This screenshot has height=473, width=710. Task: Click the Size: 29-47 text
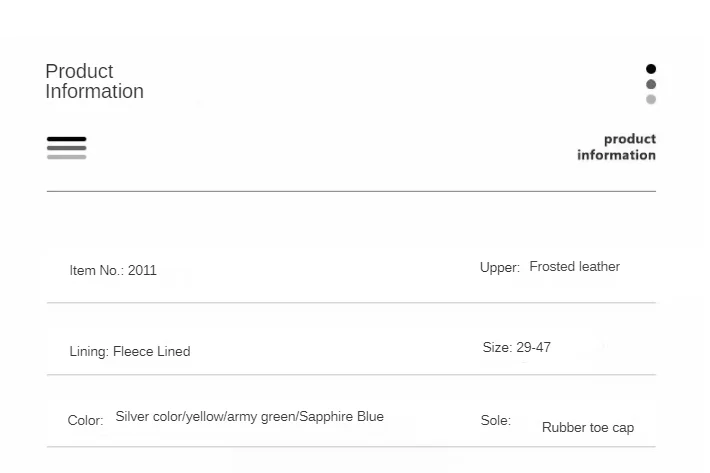(517, 347)
